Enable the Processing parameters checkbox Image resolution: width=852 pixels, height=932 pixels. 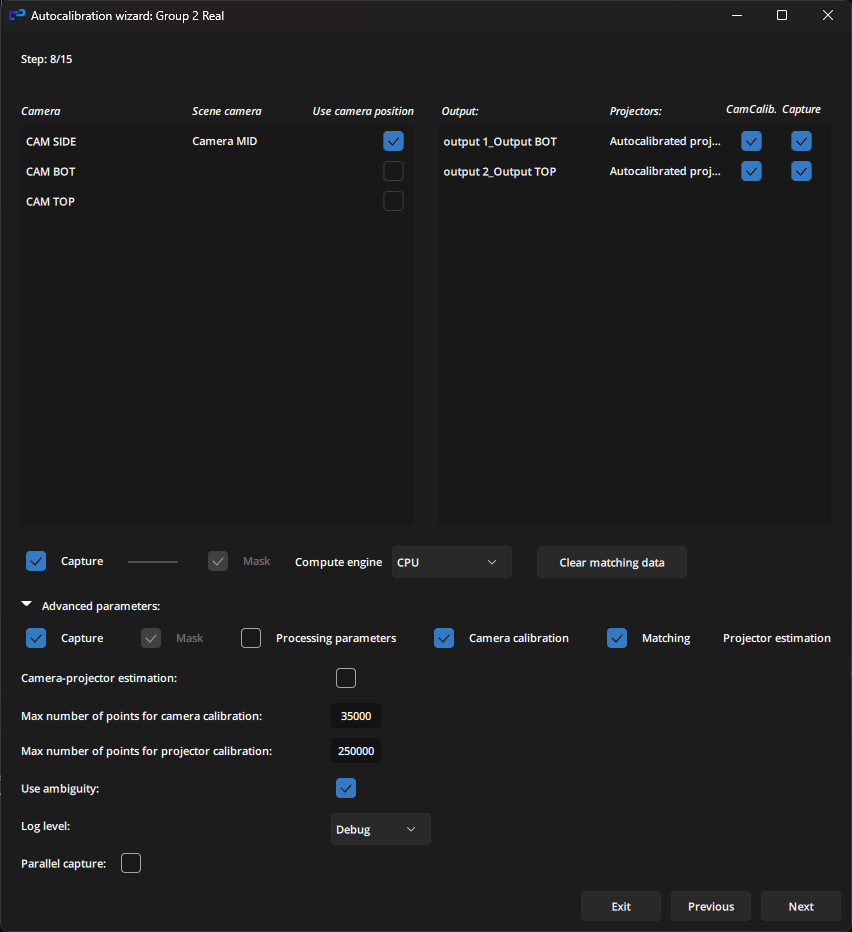[x=250, y=638]
